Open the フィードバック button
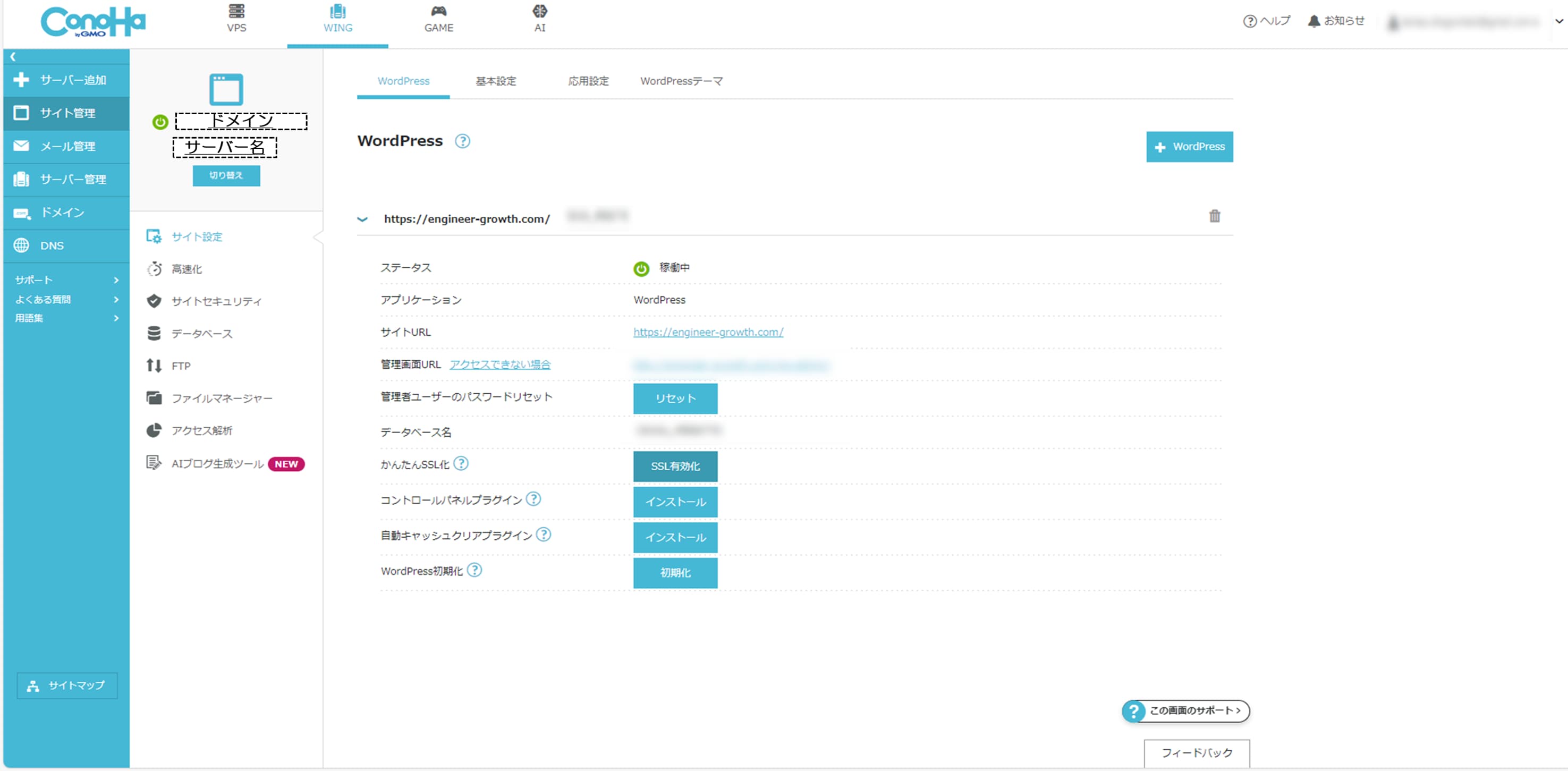1568x771 pixels. pos(1197,753)
